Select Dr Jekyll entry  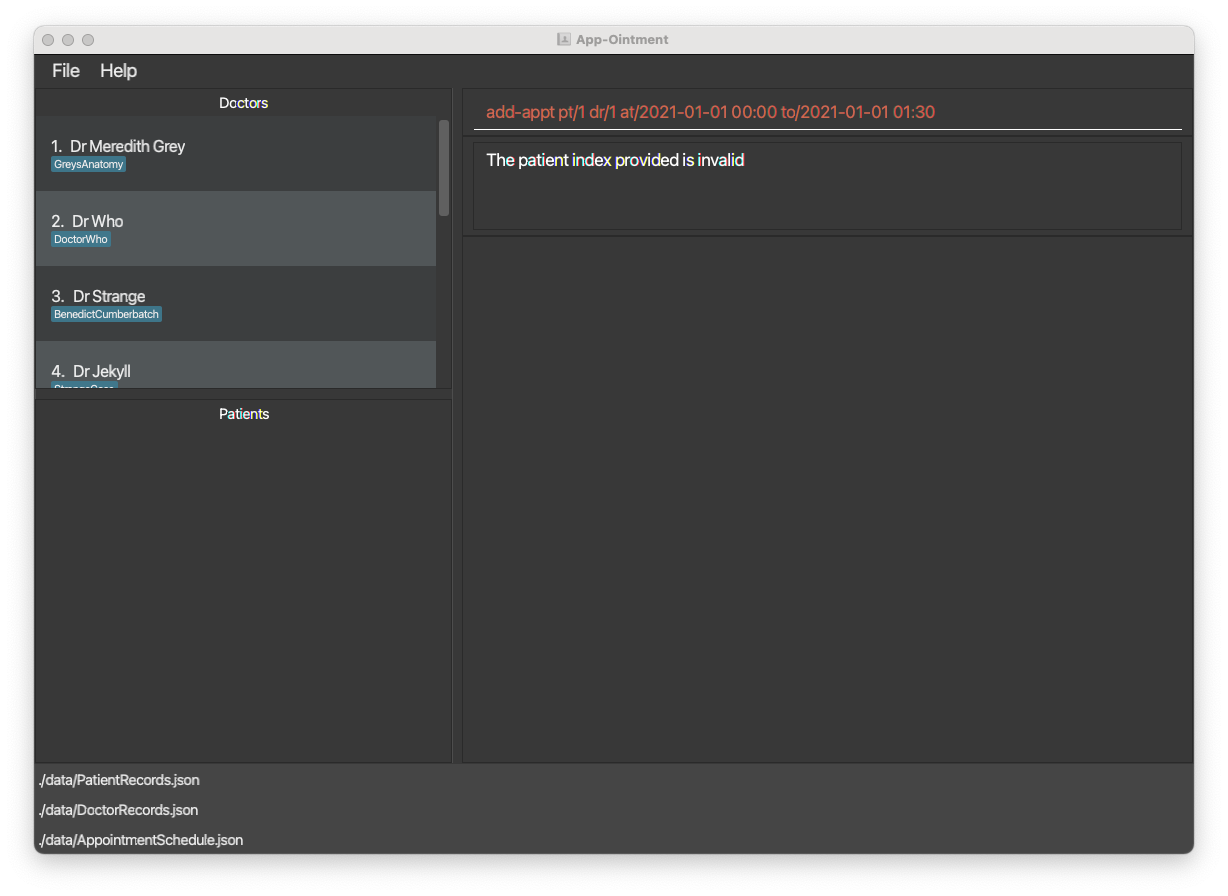pyautogui.click(x=236, y=365)
